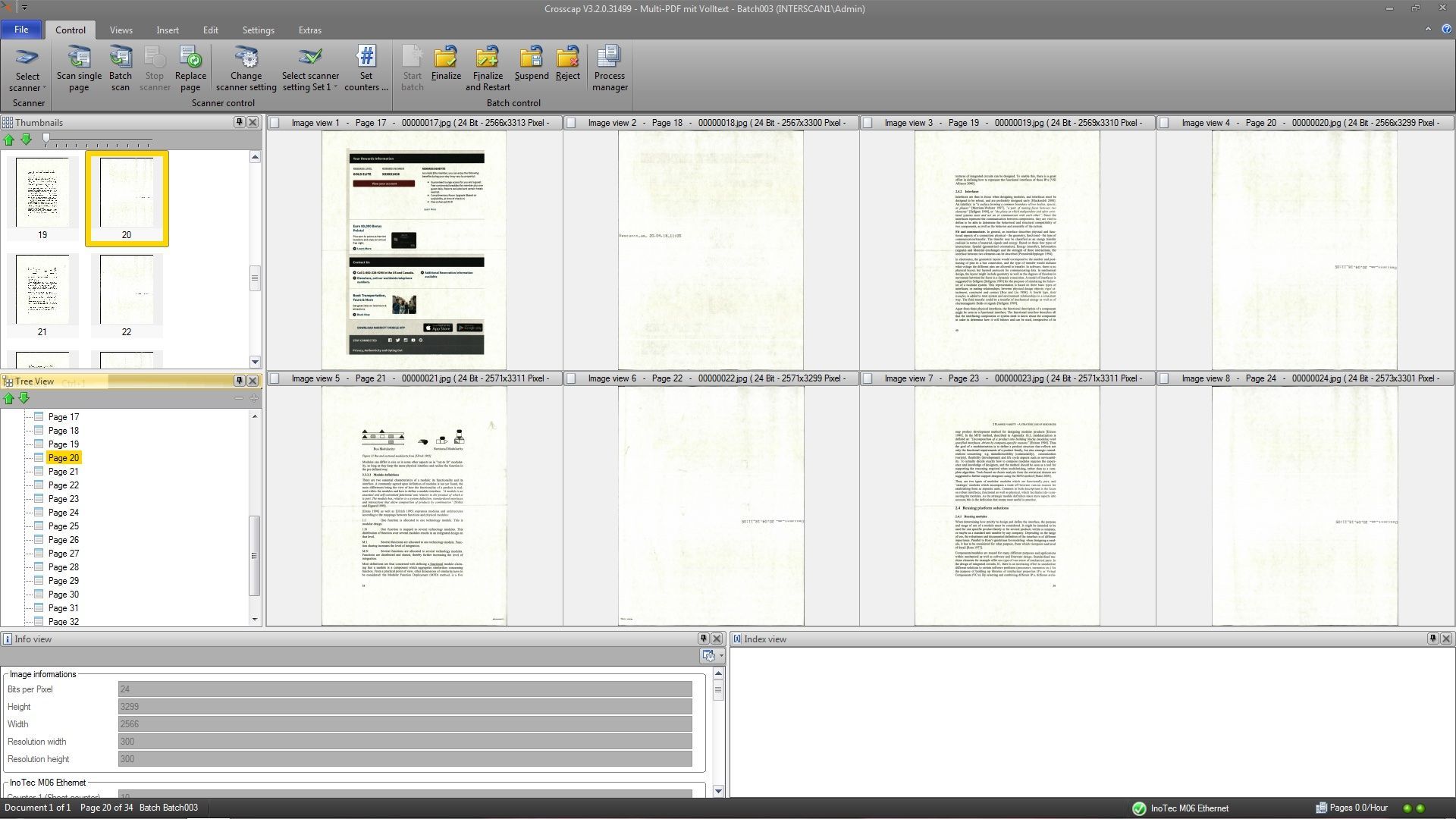Open the quick access toolbar dropdown
Screen dimensions: 1456x819
(x=24, y=7)
